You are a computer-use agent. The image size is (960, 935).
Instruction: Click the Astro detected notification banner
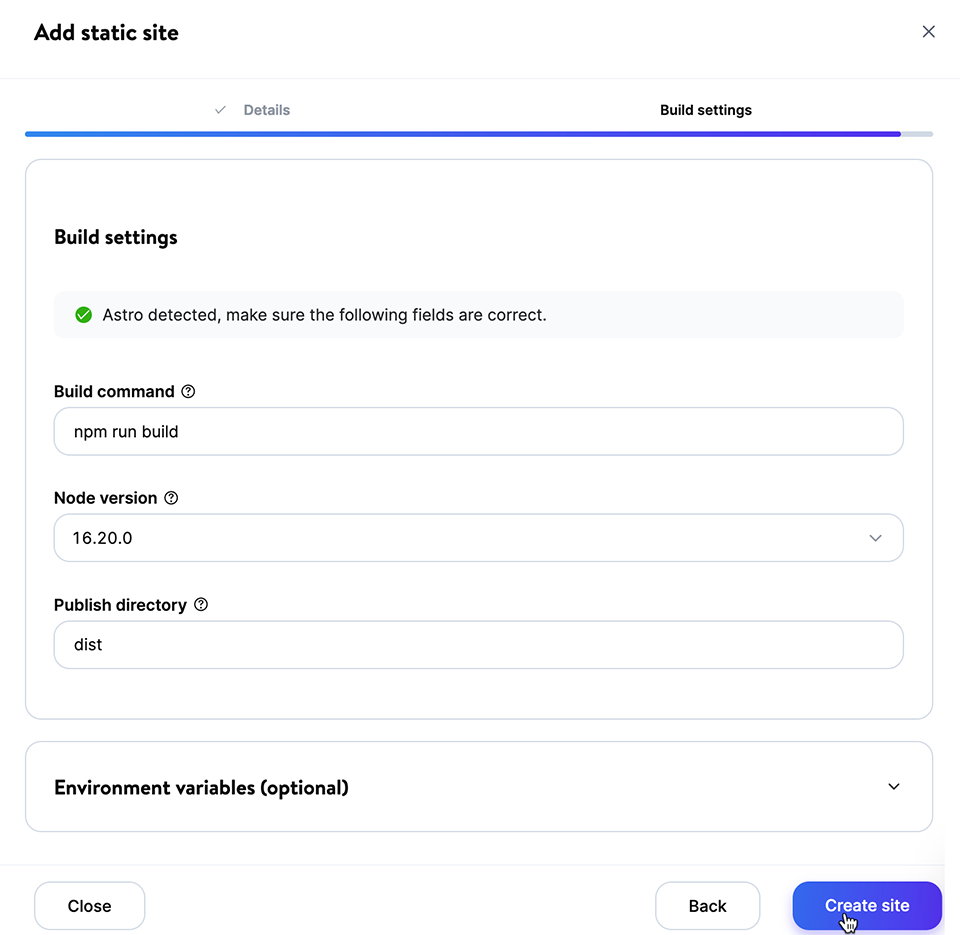pyautogui.click(x=478, y=314)
